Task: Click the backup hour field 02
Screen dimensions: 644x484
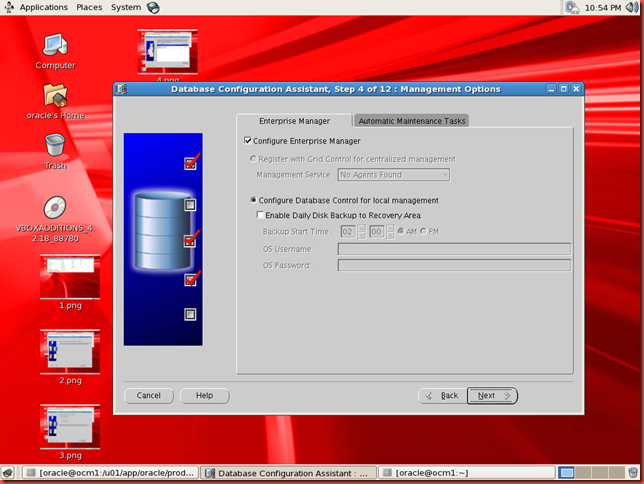Action: coord(348,232)
